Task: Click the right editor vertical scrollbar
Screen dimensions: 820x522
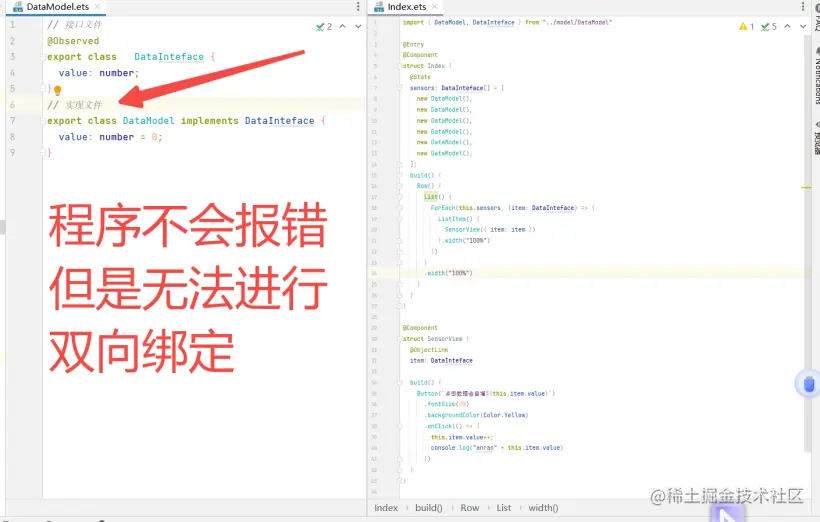Action: 807,243
